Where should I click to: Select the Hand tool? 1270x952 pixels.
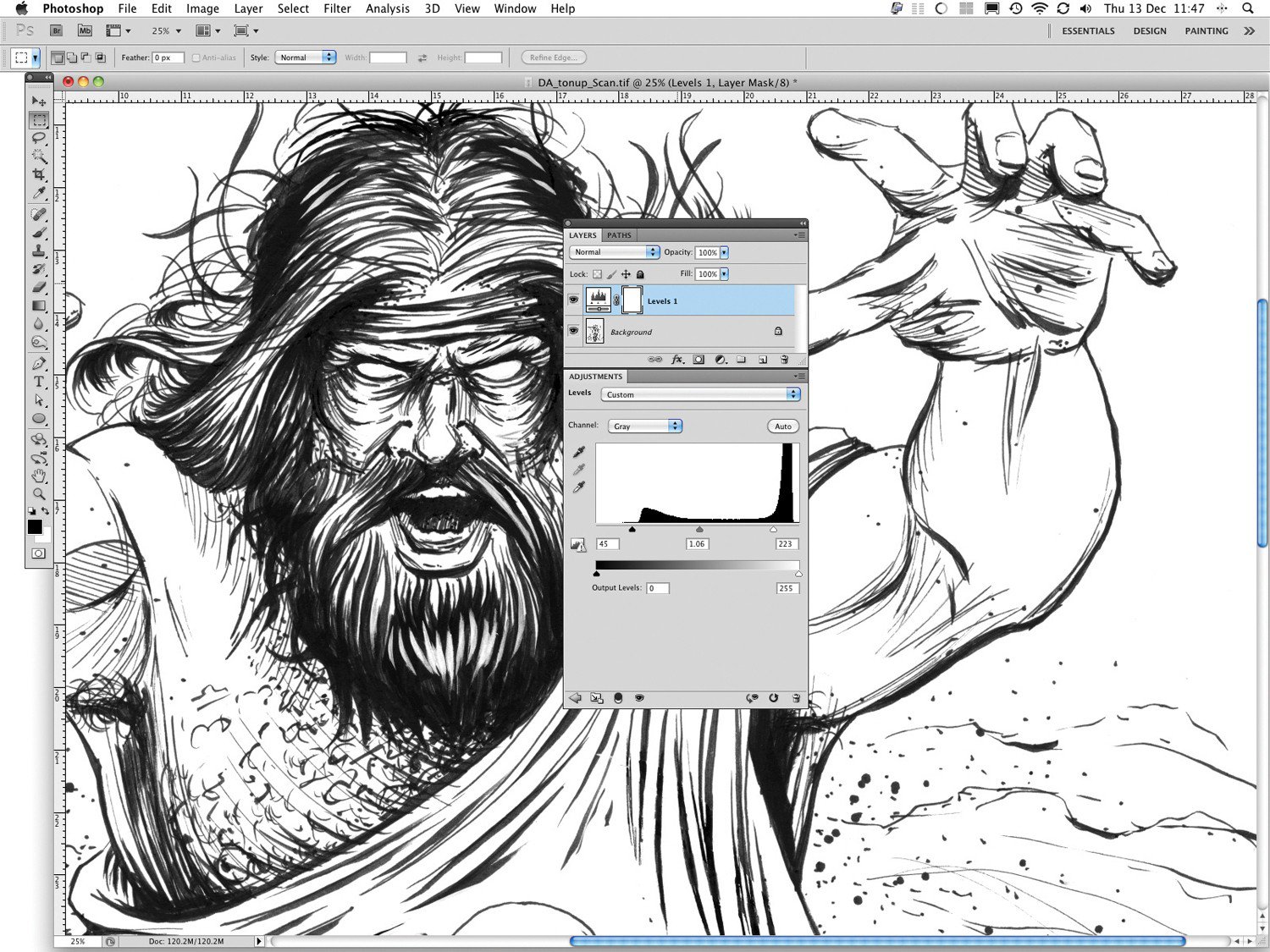coord(38,476)
